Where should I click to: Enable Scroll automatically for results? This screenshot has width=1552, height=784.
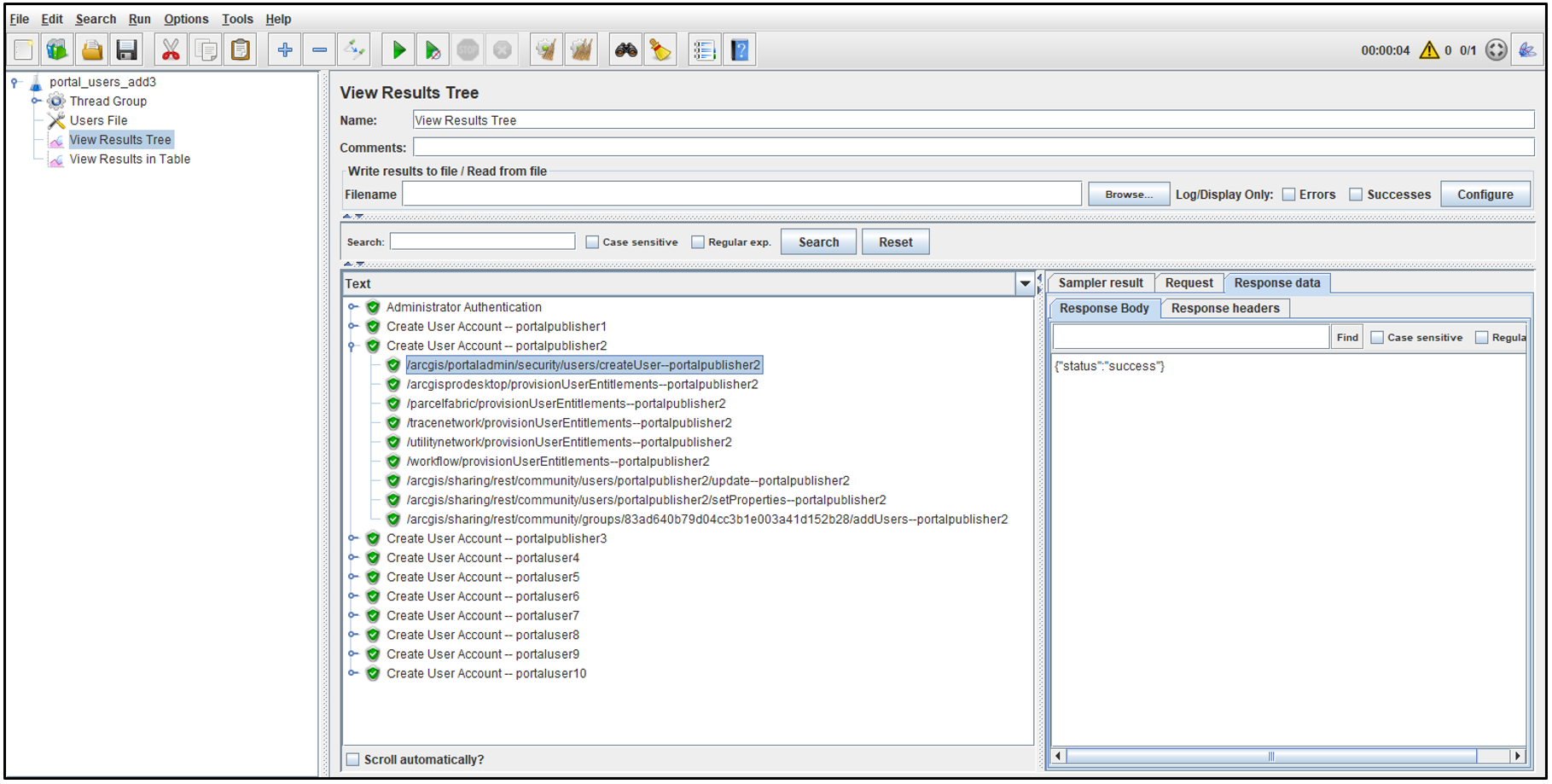click(352, 758)
